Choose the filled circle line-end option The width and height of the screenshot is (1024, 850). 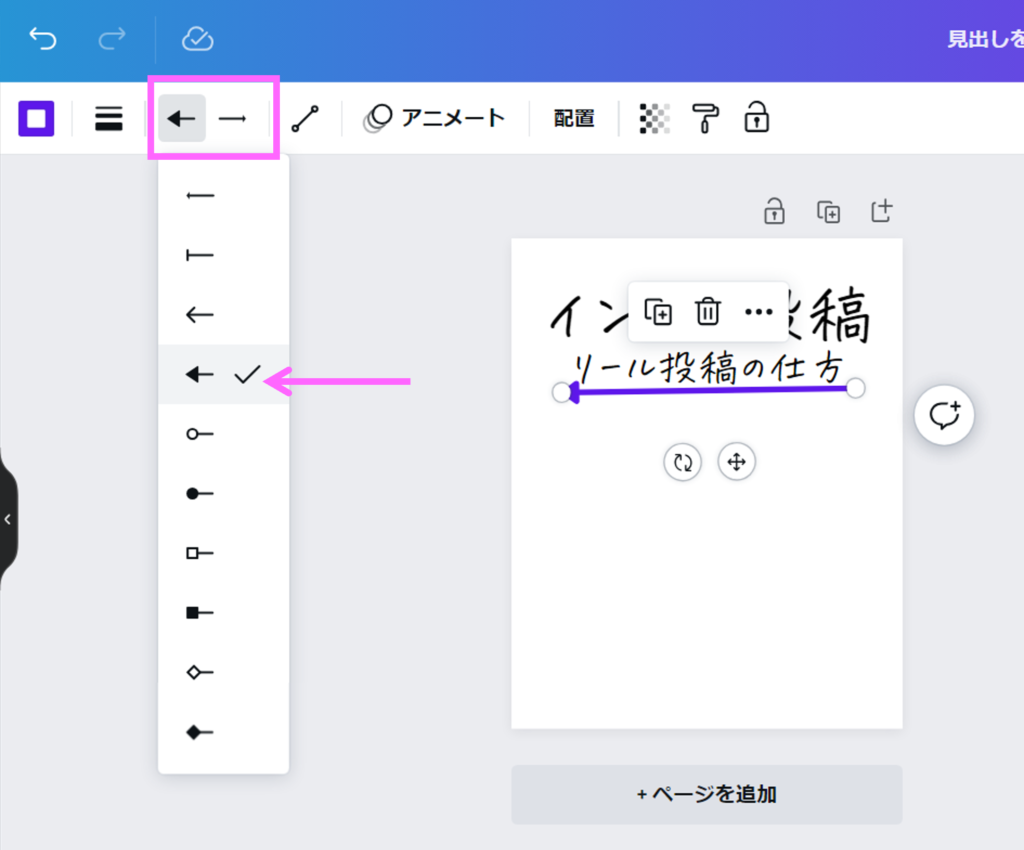coord(201,494)
